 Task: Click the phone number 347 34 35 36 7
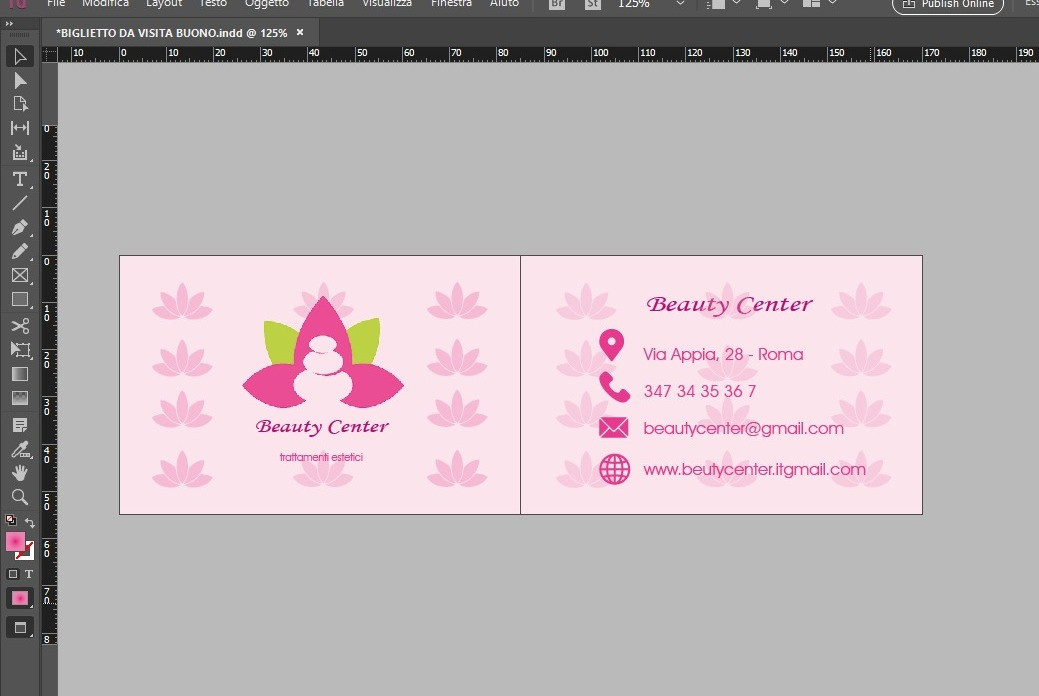pos(700,391)
